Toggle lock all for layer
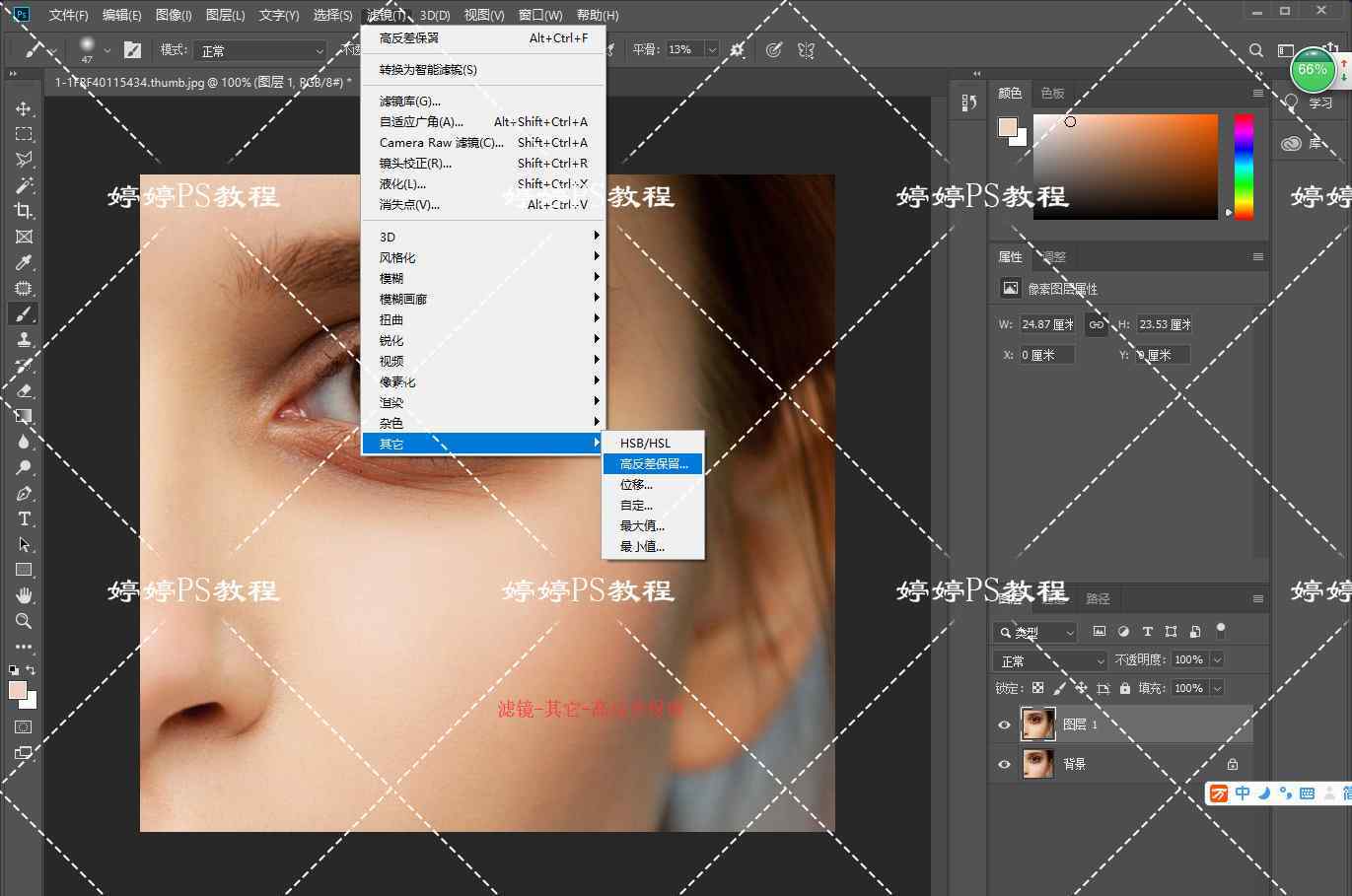 (1125, 688)
